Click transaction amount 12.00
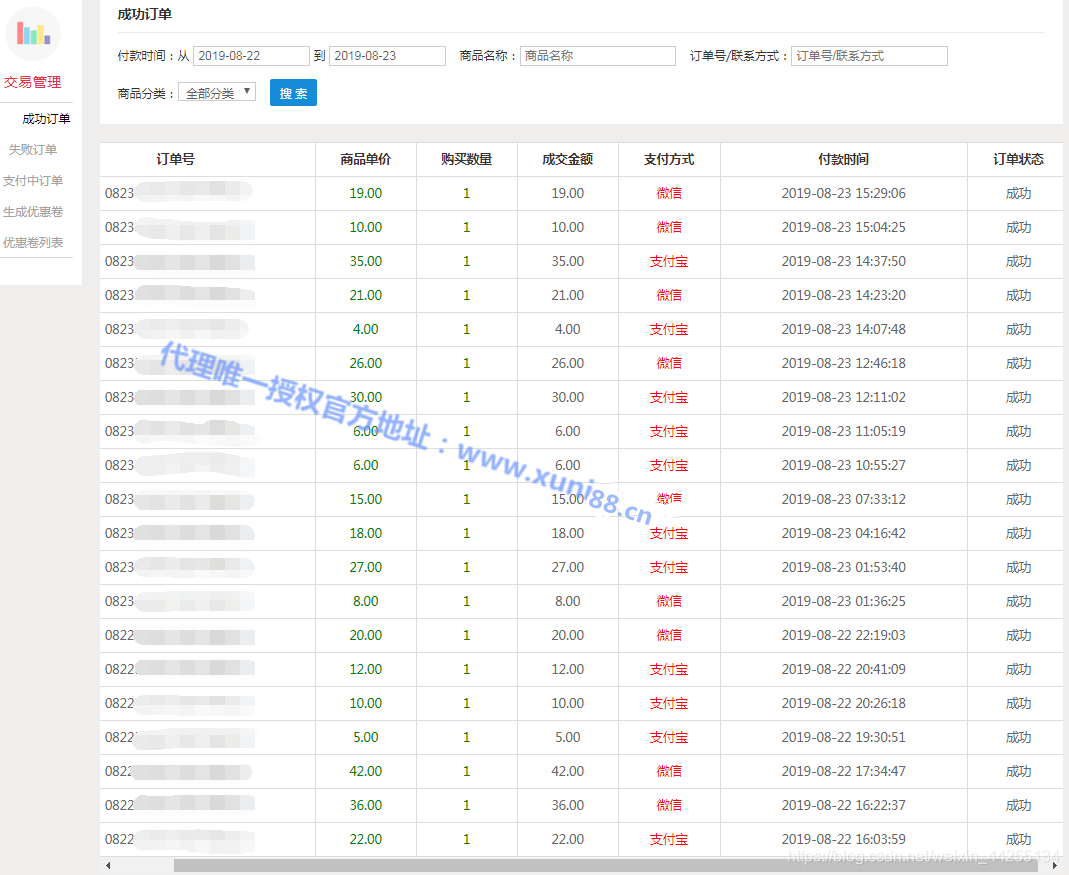1069x875 pixels. 567,669
